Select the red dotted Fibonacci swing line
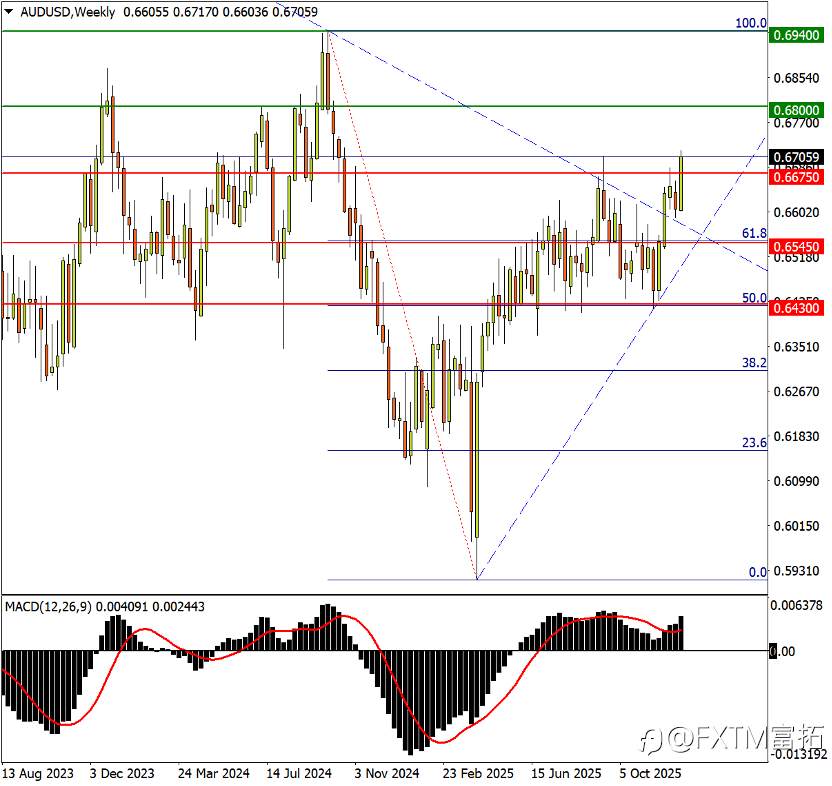This screenshot has width=832, height=786. 402,304
